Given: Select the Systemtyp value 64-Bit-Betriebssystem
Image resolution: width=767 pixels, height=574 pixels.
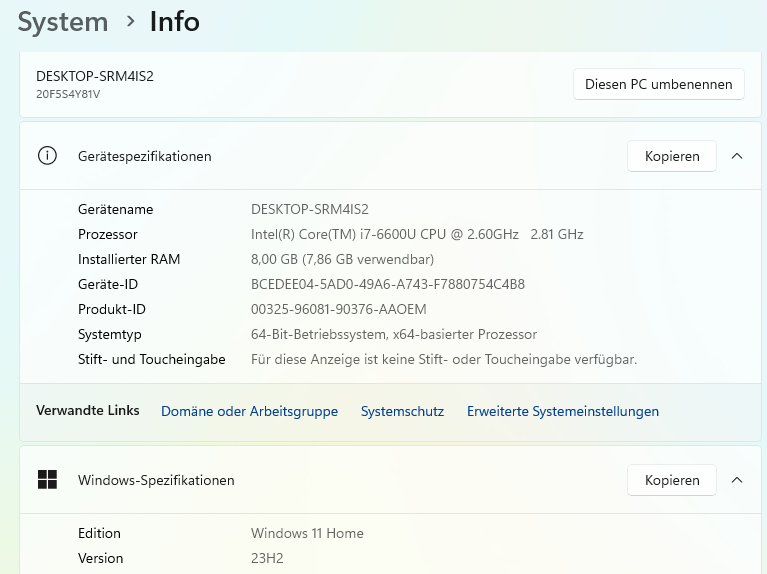Looking at the screenshot, I should 394,334.
